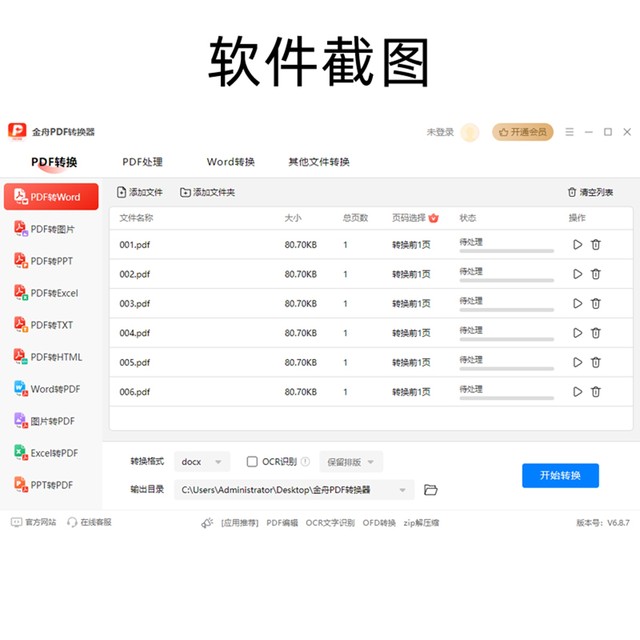
Task: Open the PDF转图片 conversion mode
Action: [x=44, y=229]
